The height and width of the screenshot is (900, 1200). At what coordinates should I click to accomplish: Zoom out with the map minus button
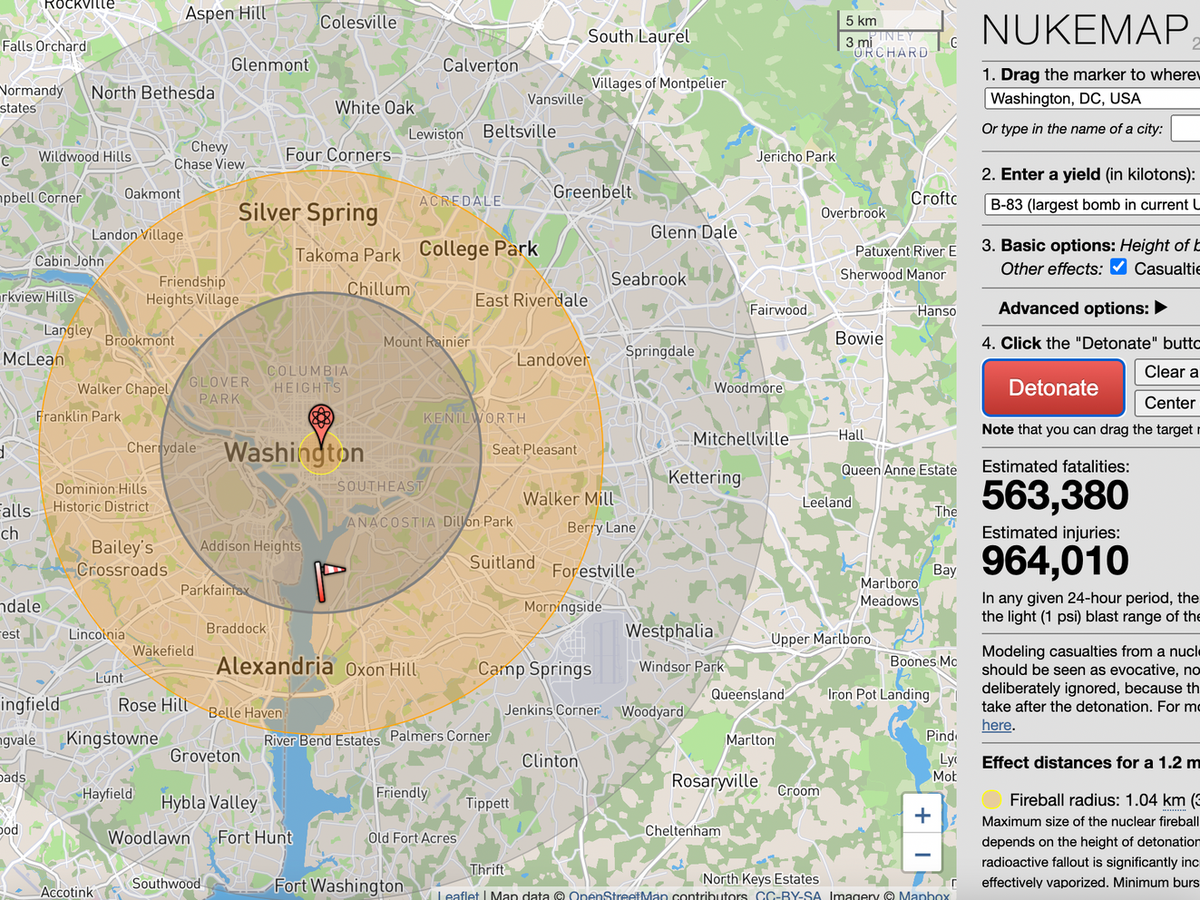[921, 854]
